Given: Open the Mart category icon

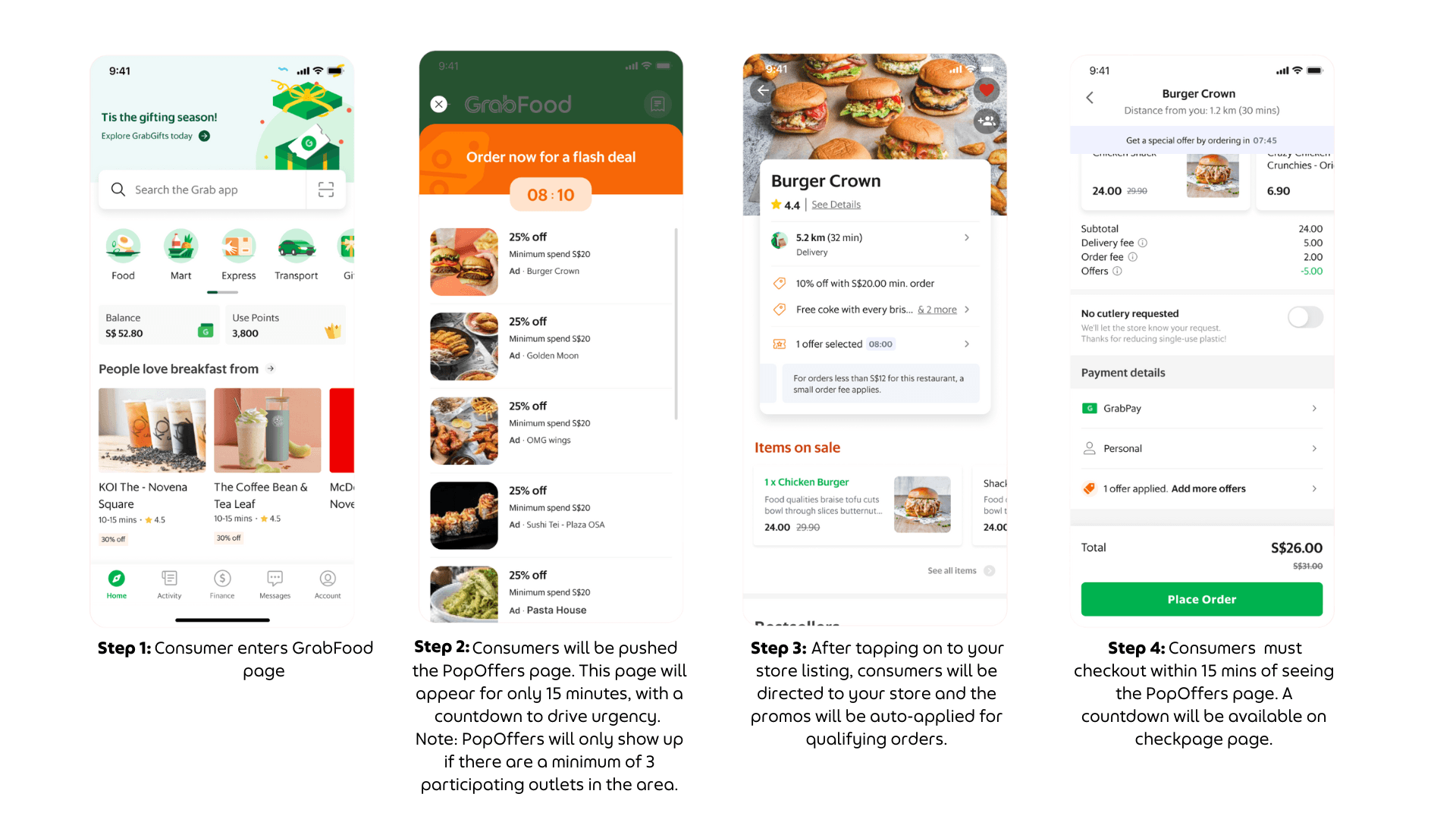Looking at the screenshot, I should pos(180,246).
